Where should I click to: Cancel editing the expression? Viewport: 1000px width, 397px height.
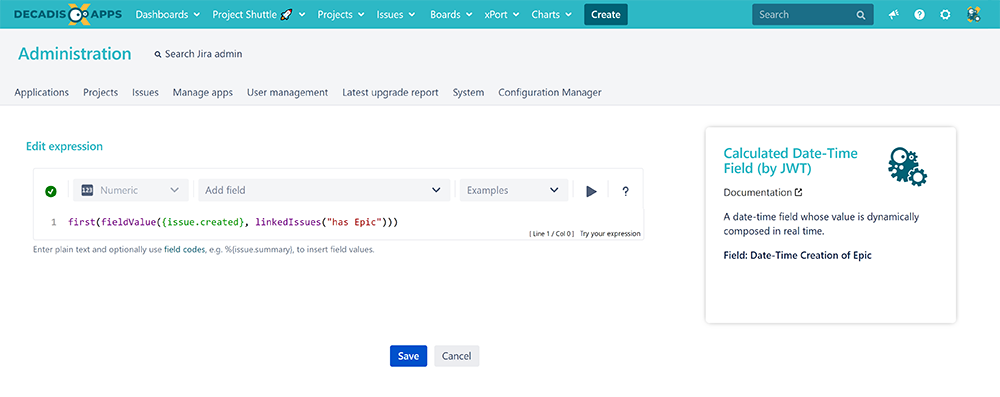[x=457, y=356]
